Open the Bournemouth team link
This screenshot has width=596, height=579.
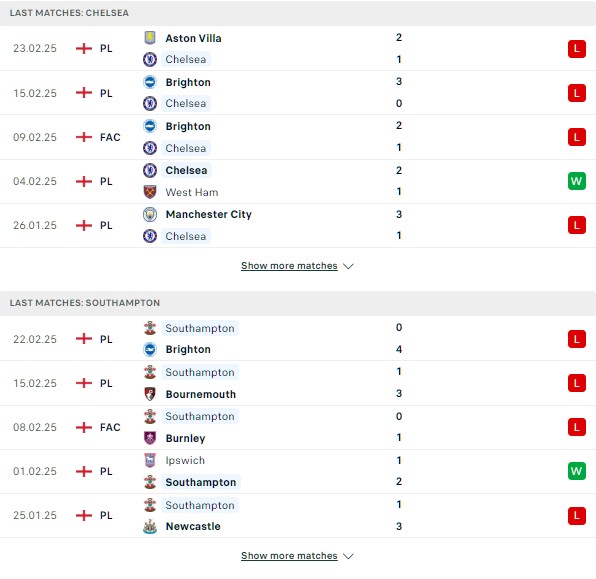coord(201,394)
